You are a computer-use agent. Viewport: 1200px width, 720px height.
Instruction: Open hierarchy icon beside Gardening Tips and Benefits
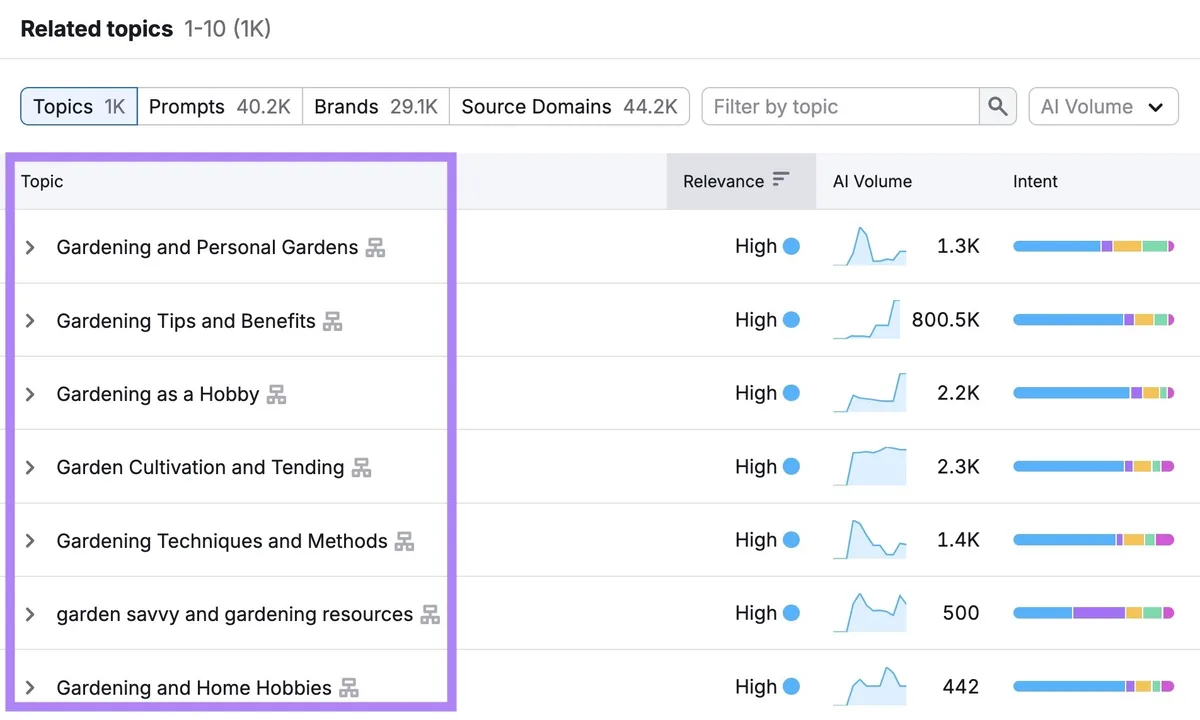coord(332,321)
